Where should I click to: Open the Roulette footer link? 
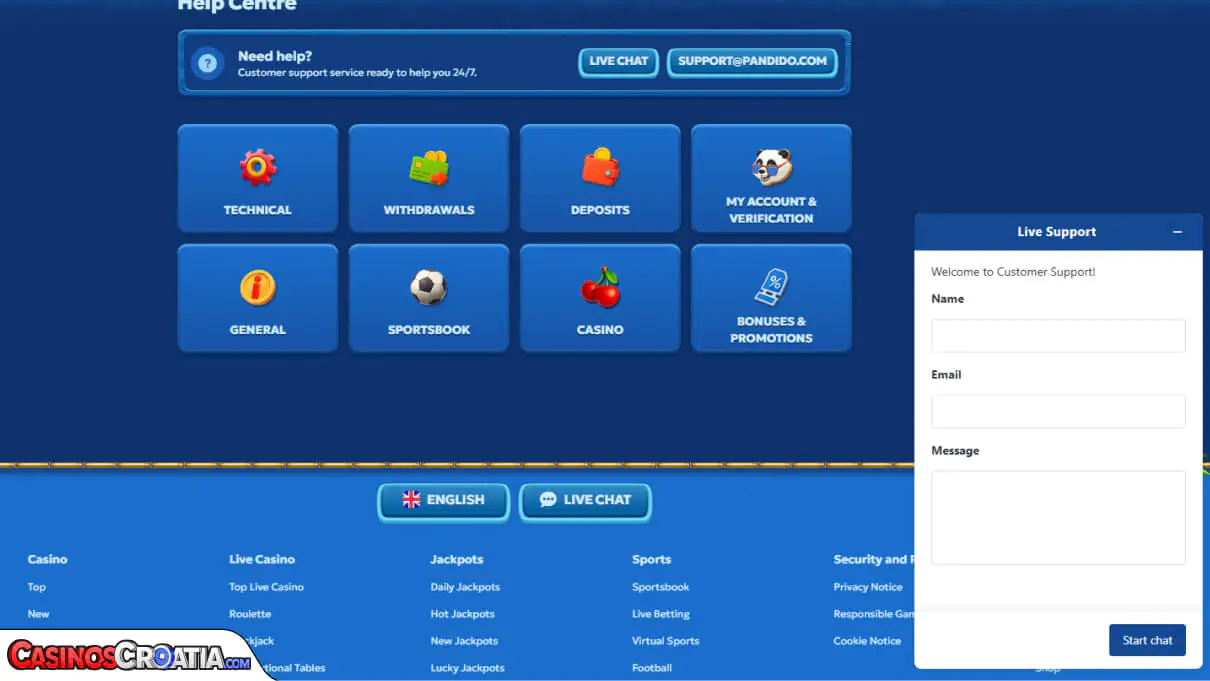coord(250,614)
